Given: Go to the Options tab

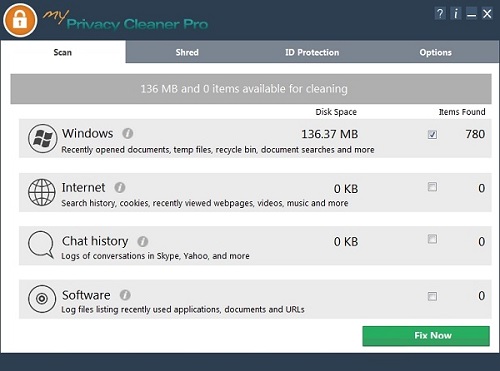Looking at the screenshot, I should pos(436,52).
